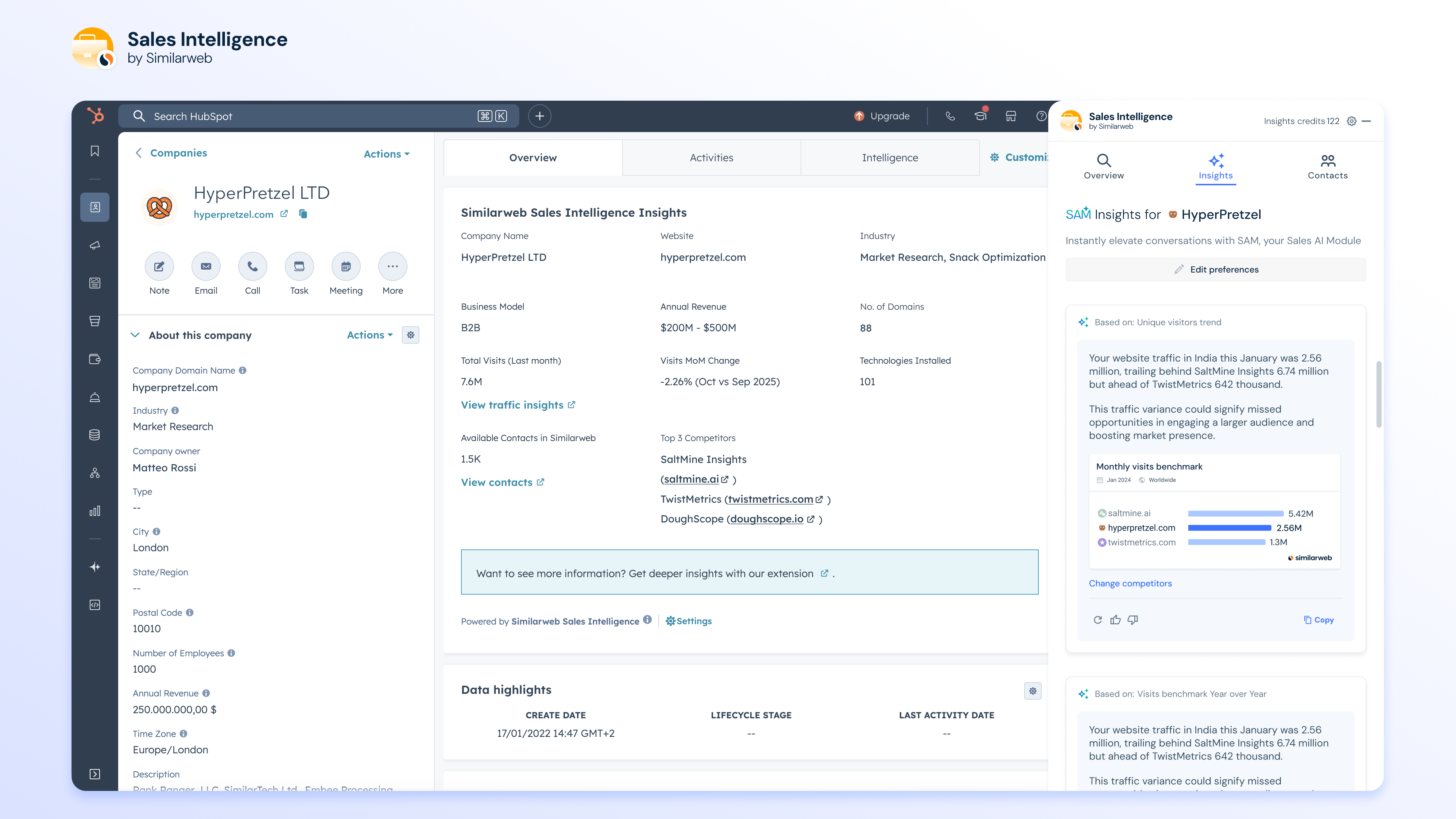Viewport: 1456px width, 819px height.
Task: Click the Change competitors link
Action: click(x=1130, y=583)
